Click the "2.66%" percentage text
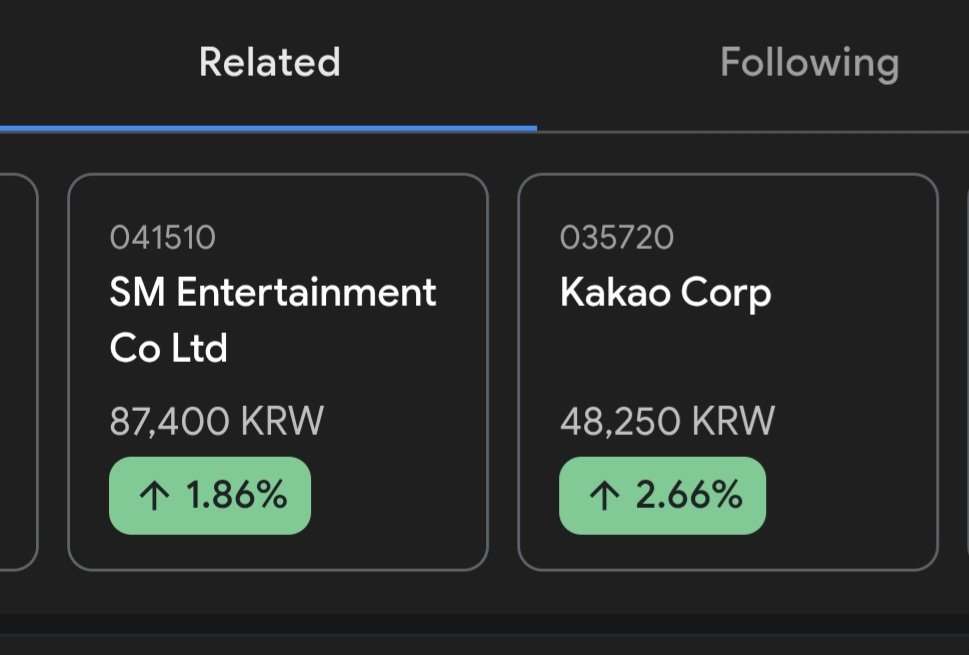 tap(689, 495)
